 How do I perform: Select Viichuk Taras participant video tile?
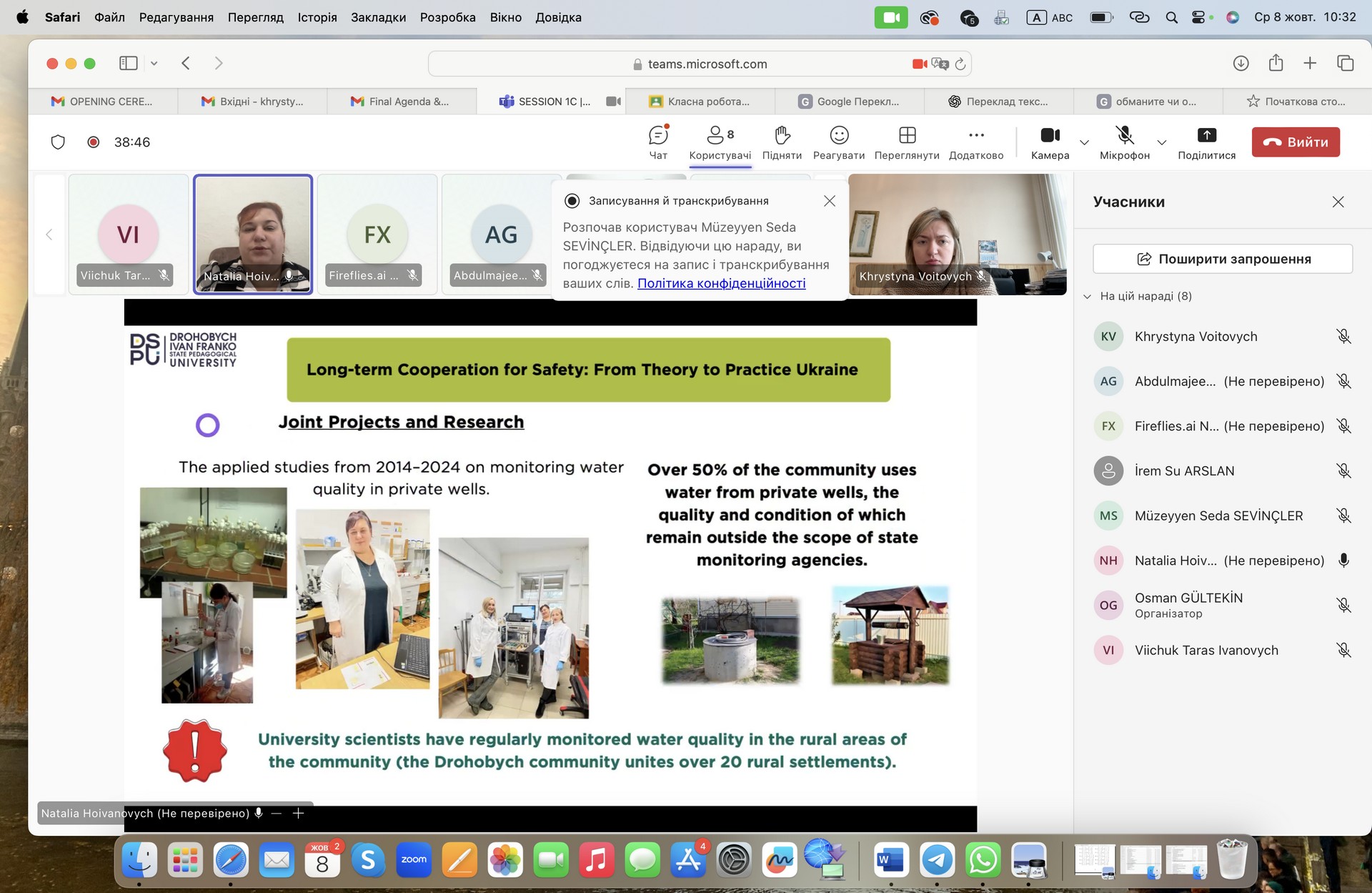129,235
